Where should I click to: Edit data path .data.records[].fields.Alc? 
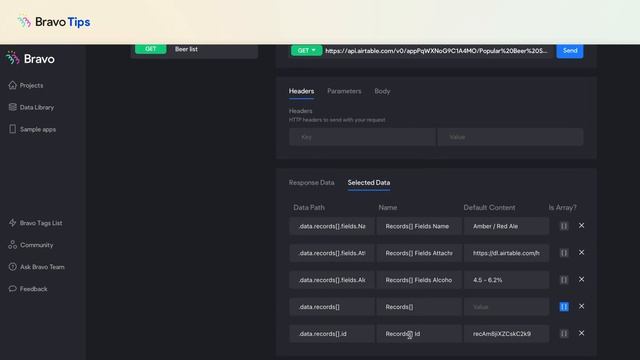click(332, 280)
